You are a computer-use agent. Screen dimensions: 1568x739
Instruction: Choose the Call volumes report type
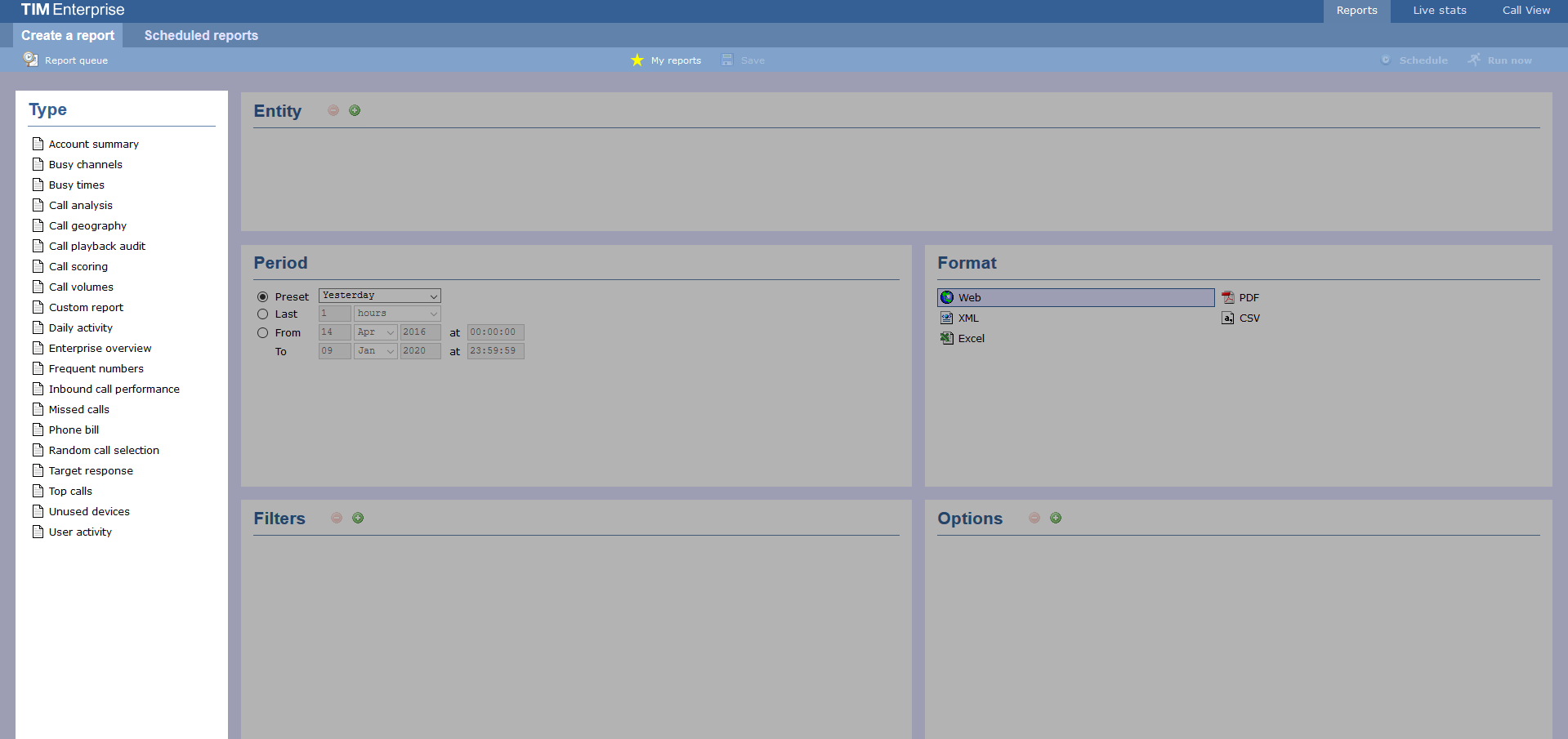[81, 287]
